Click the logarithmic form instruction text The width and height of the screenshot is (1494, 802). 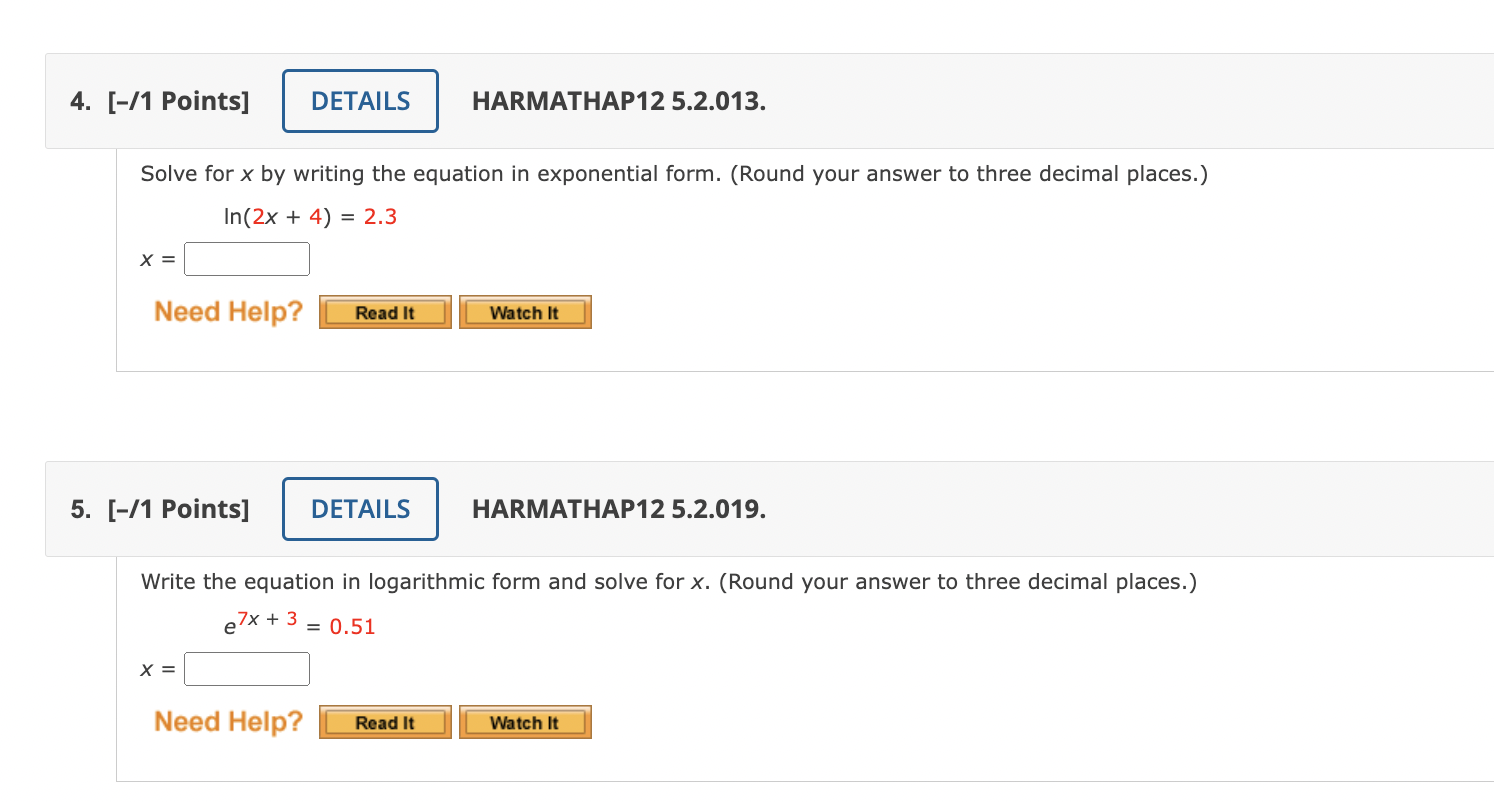pos(669,581)
